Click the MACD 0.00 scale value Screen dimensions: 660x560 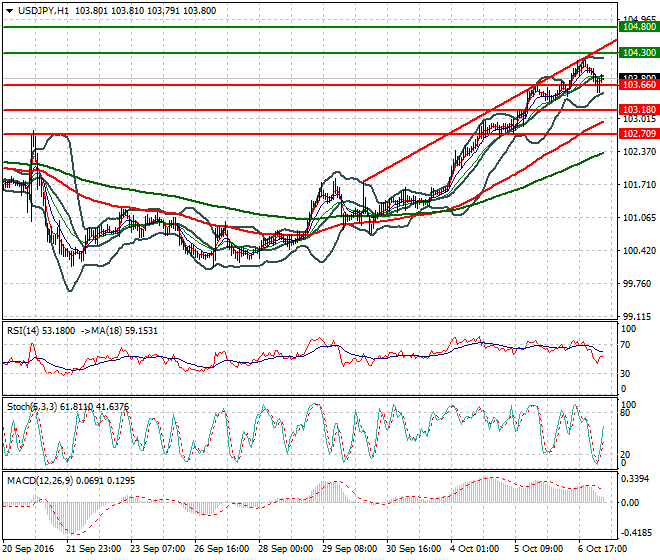click(630, 503)
